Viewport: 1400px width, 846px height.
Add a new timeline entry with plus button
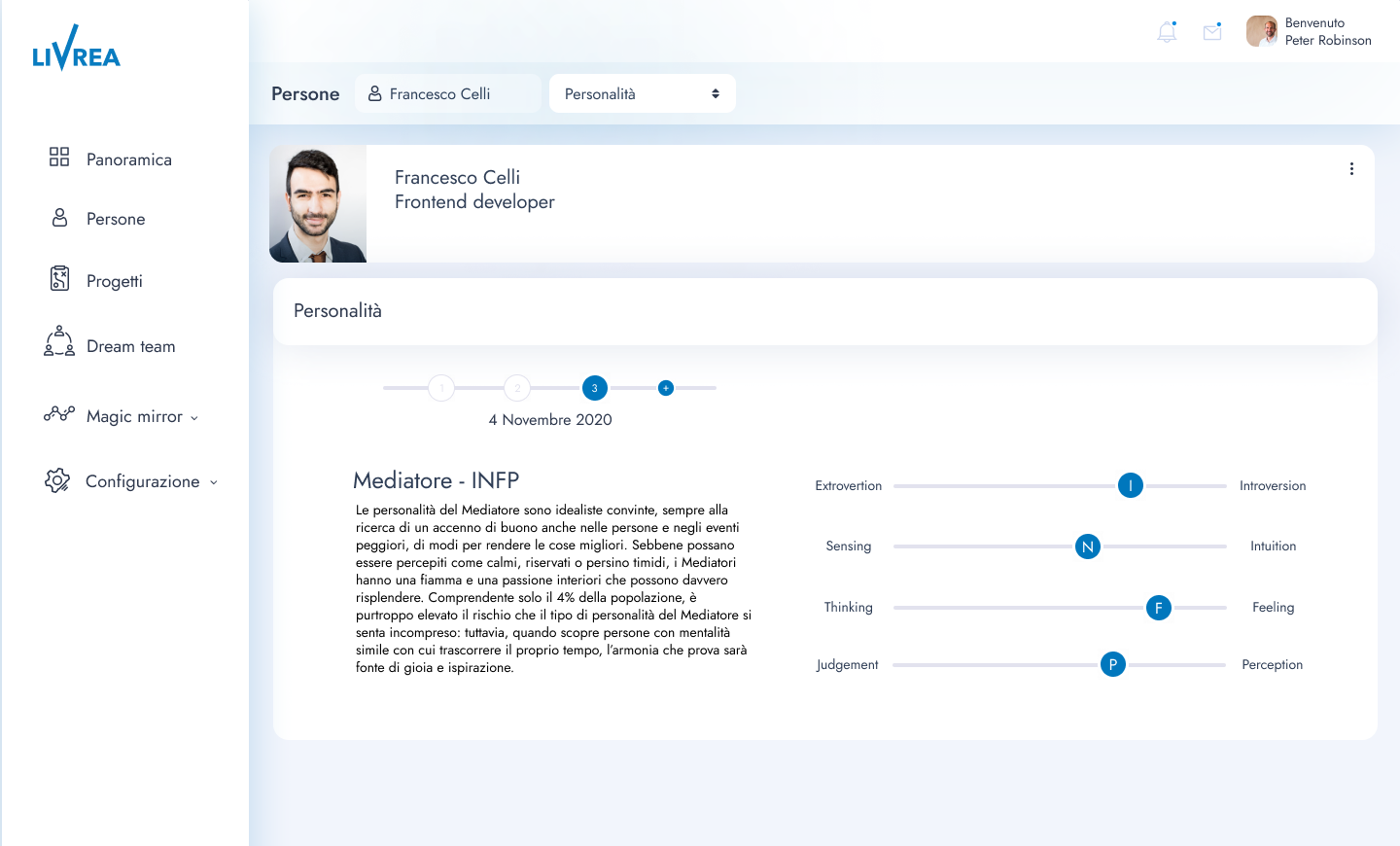tap(666, 388)
